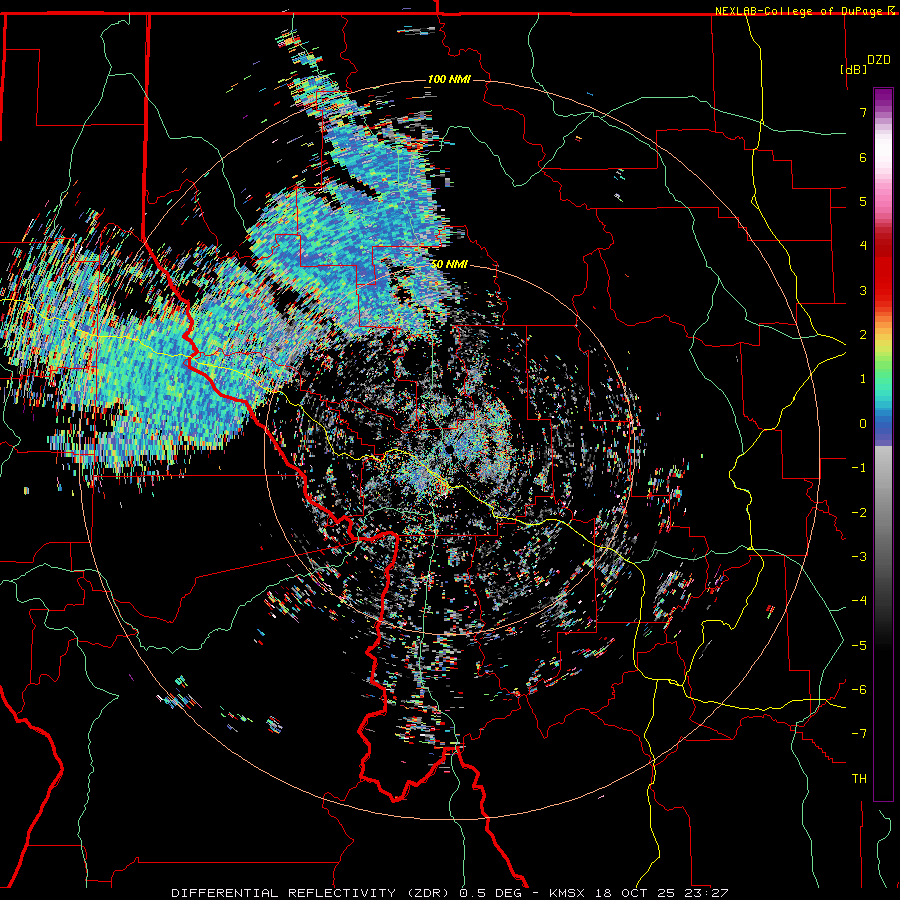Image resolution: width=900 pixels, height=900 pixels.
Task: Click the 18 OCT 25 date stamp
Action: pos(633,893)
